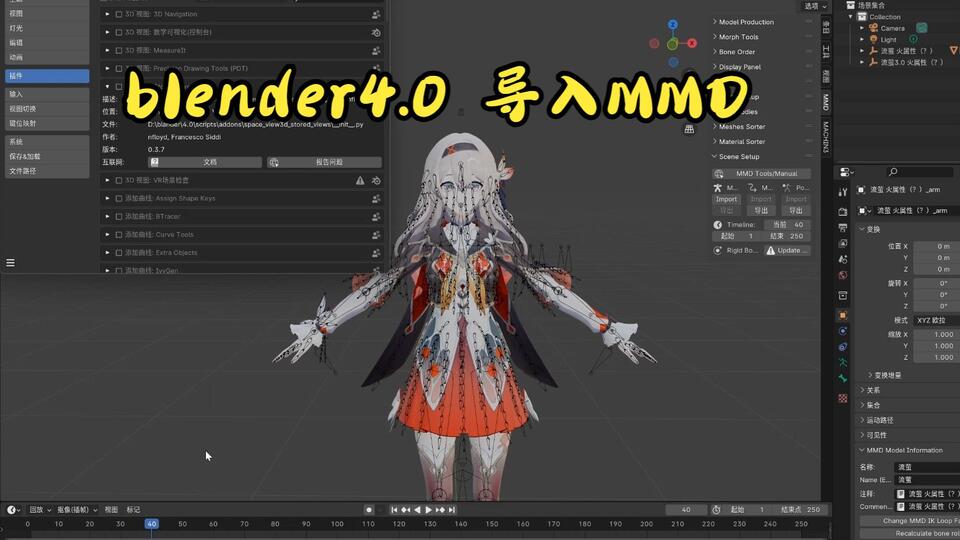The width and height of the screenshot is (960, 540).
Task: Open the World properties tab icon
Action: tap(842, 276)
